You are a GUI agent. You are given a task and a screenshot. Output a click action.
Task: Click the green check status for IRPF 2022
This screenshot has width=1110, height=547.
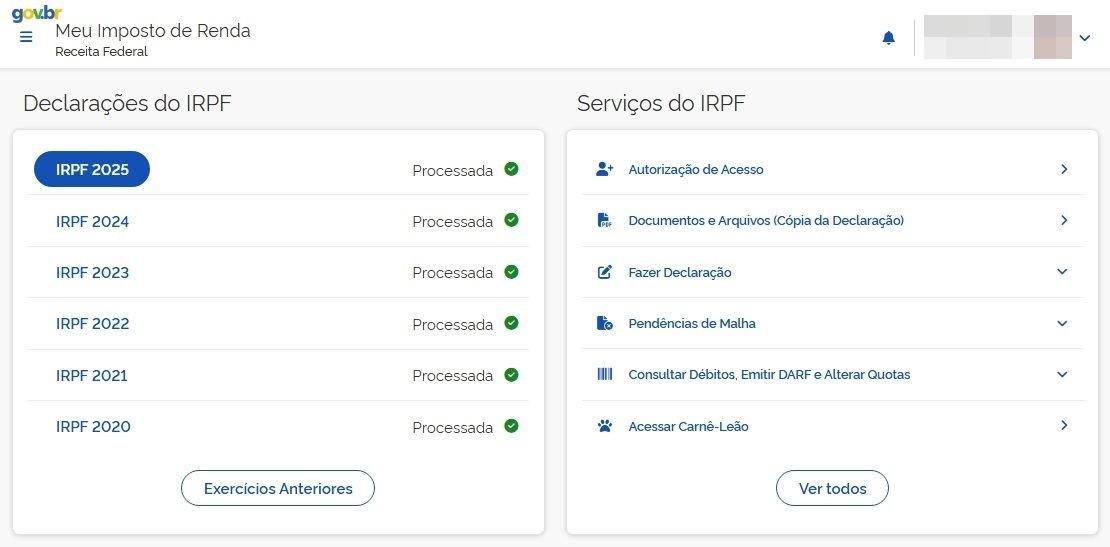(x=511, y=323)
